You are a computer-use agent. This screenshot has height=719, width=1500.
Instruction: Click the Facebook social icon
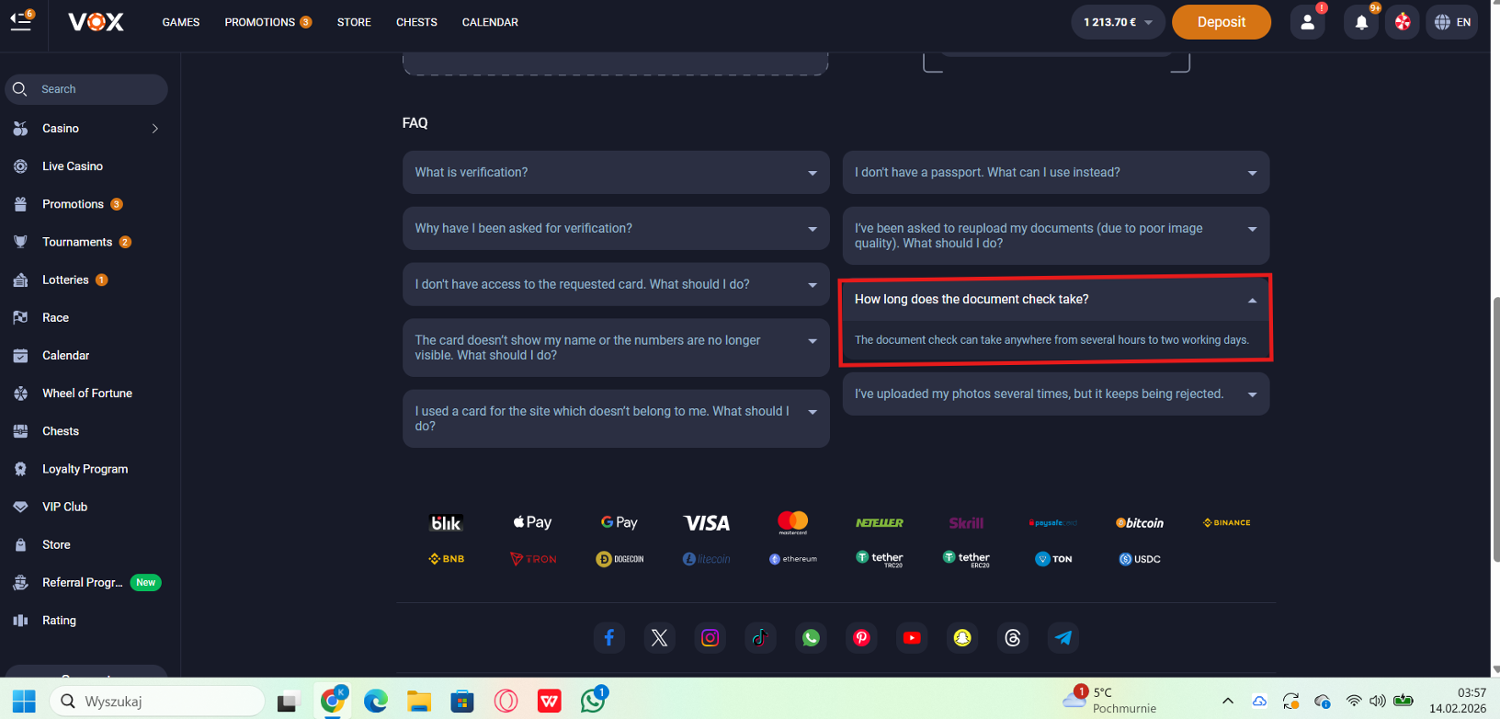(x=609, y=638)
